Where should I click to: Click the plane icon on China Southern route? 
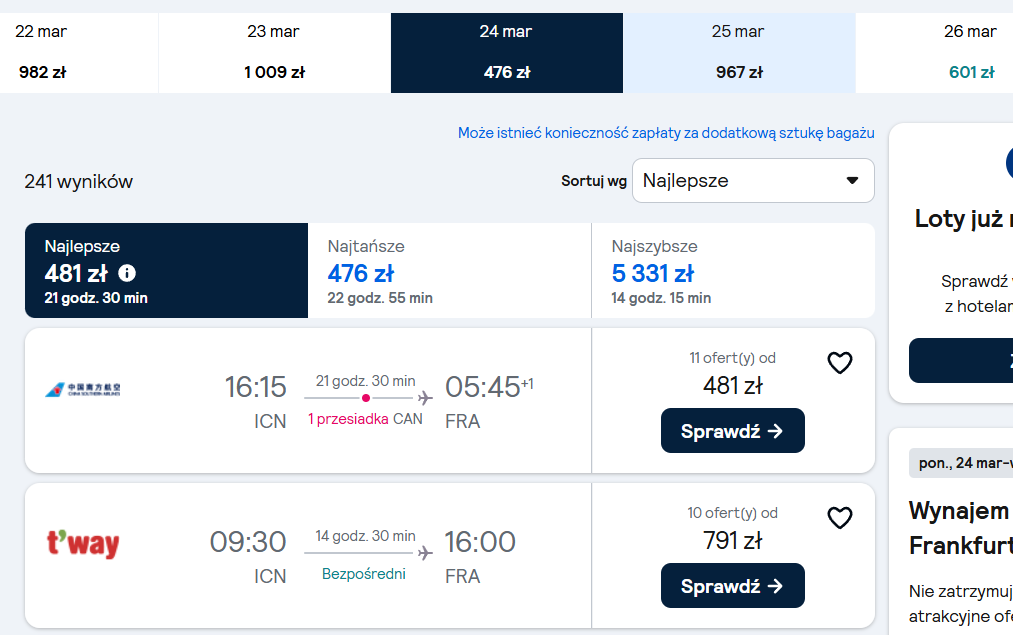[x=425, y=398]
